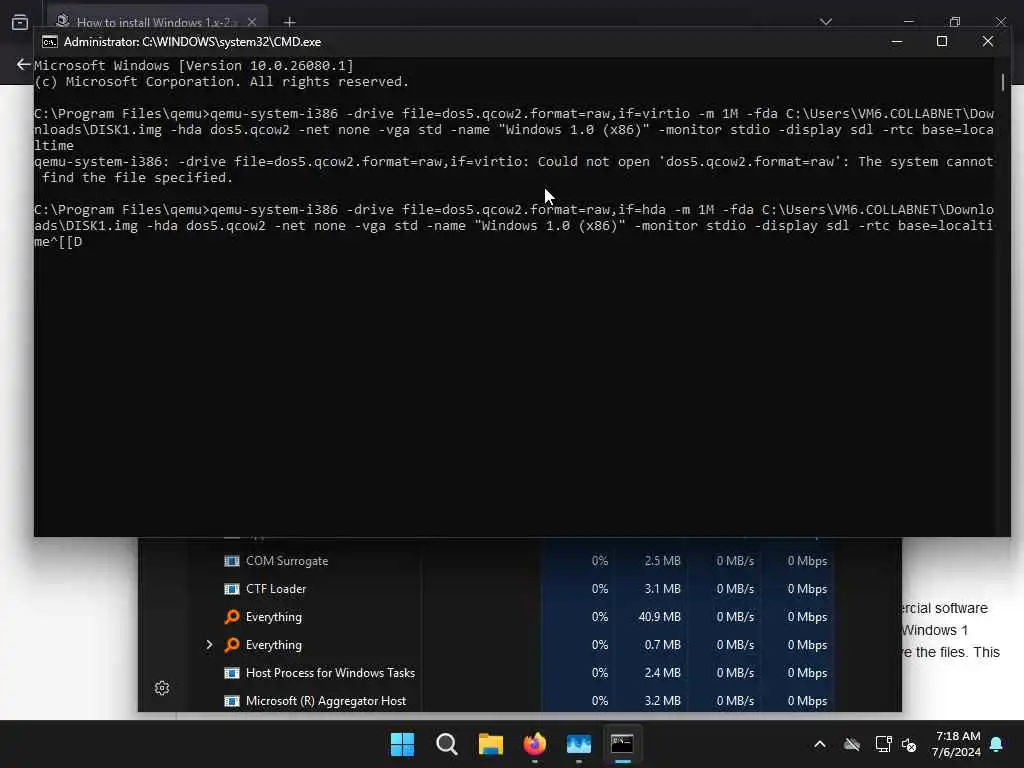
Task: Open Firefox from the taskbar
Action: click(535, 744)
